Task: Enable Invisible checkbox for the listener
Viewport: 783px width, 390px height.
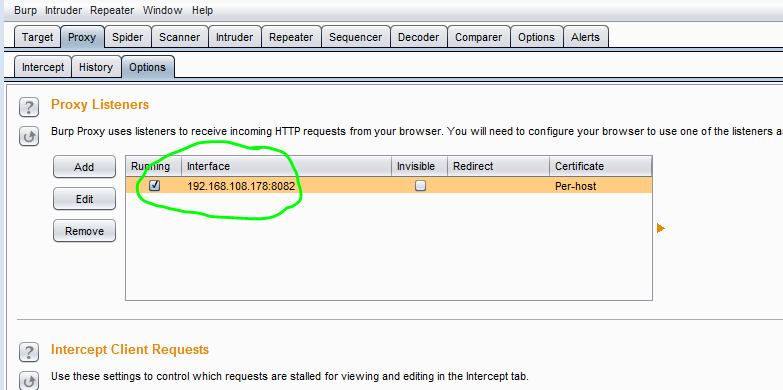Action: [x=420, y=186]
